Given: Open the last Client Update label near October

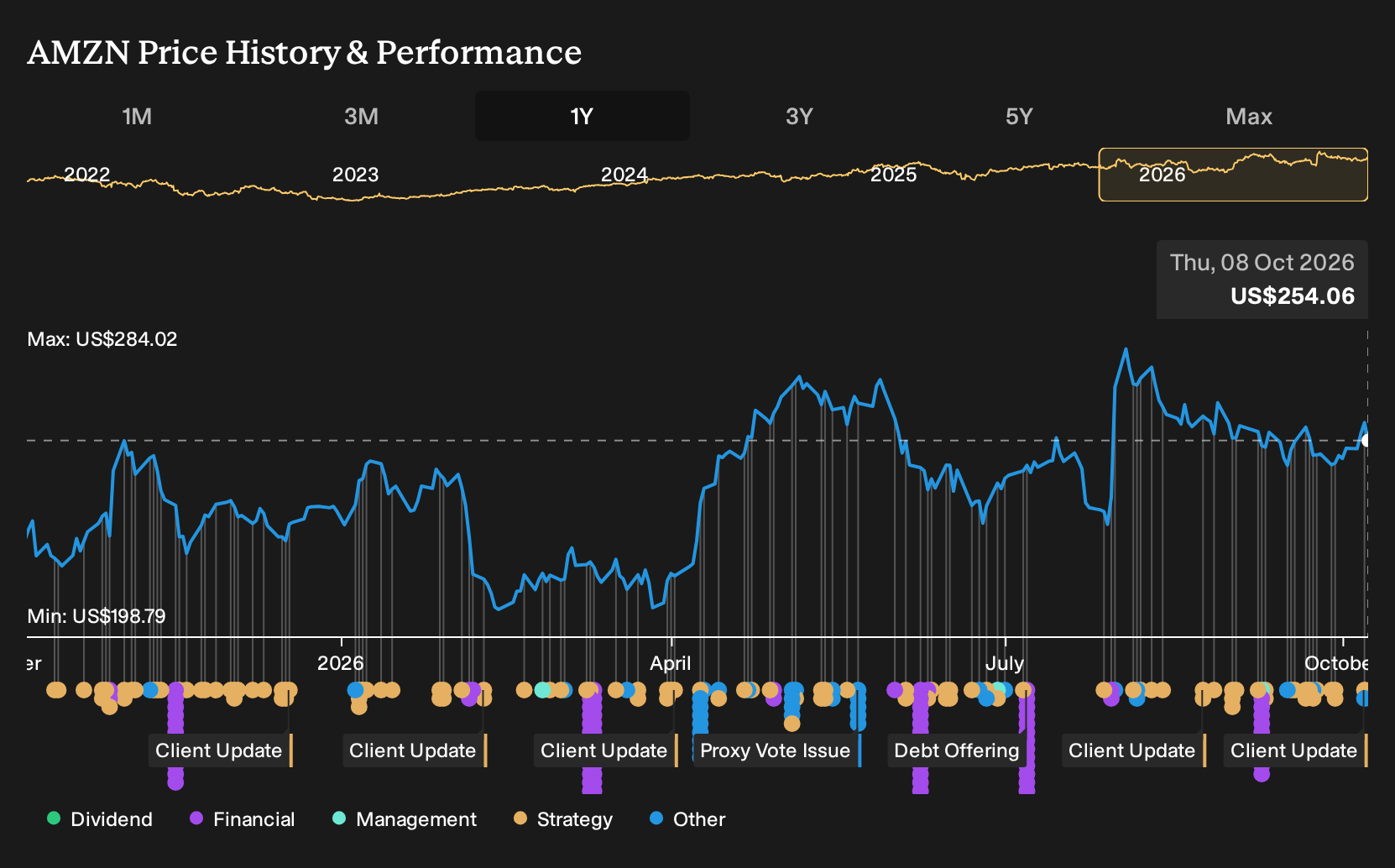Looking at the screenshot, I should coord(1294,750).
